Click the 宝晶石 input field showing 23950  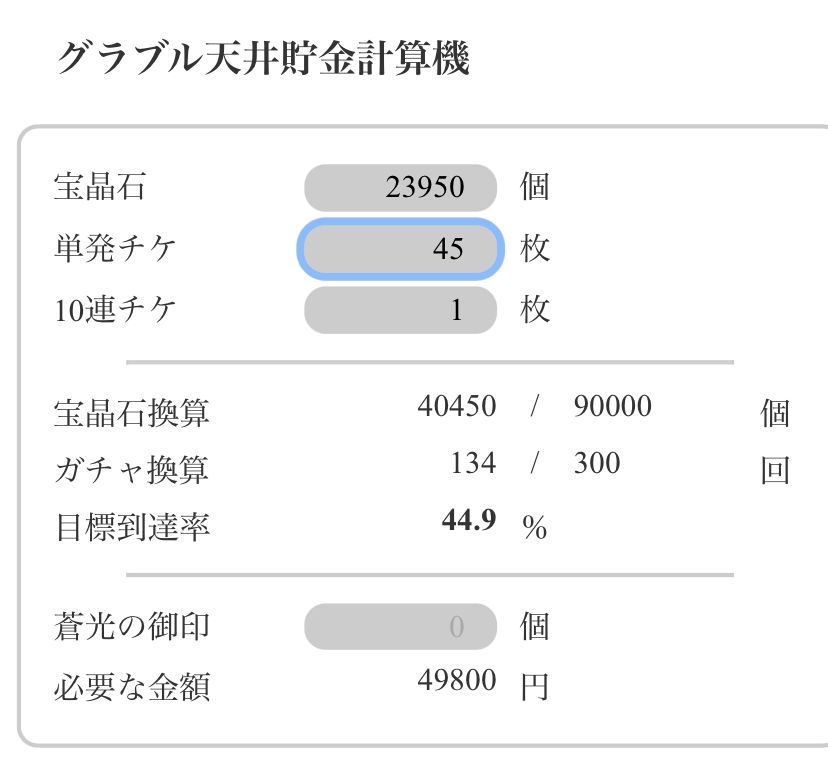[x=401, y=187]
